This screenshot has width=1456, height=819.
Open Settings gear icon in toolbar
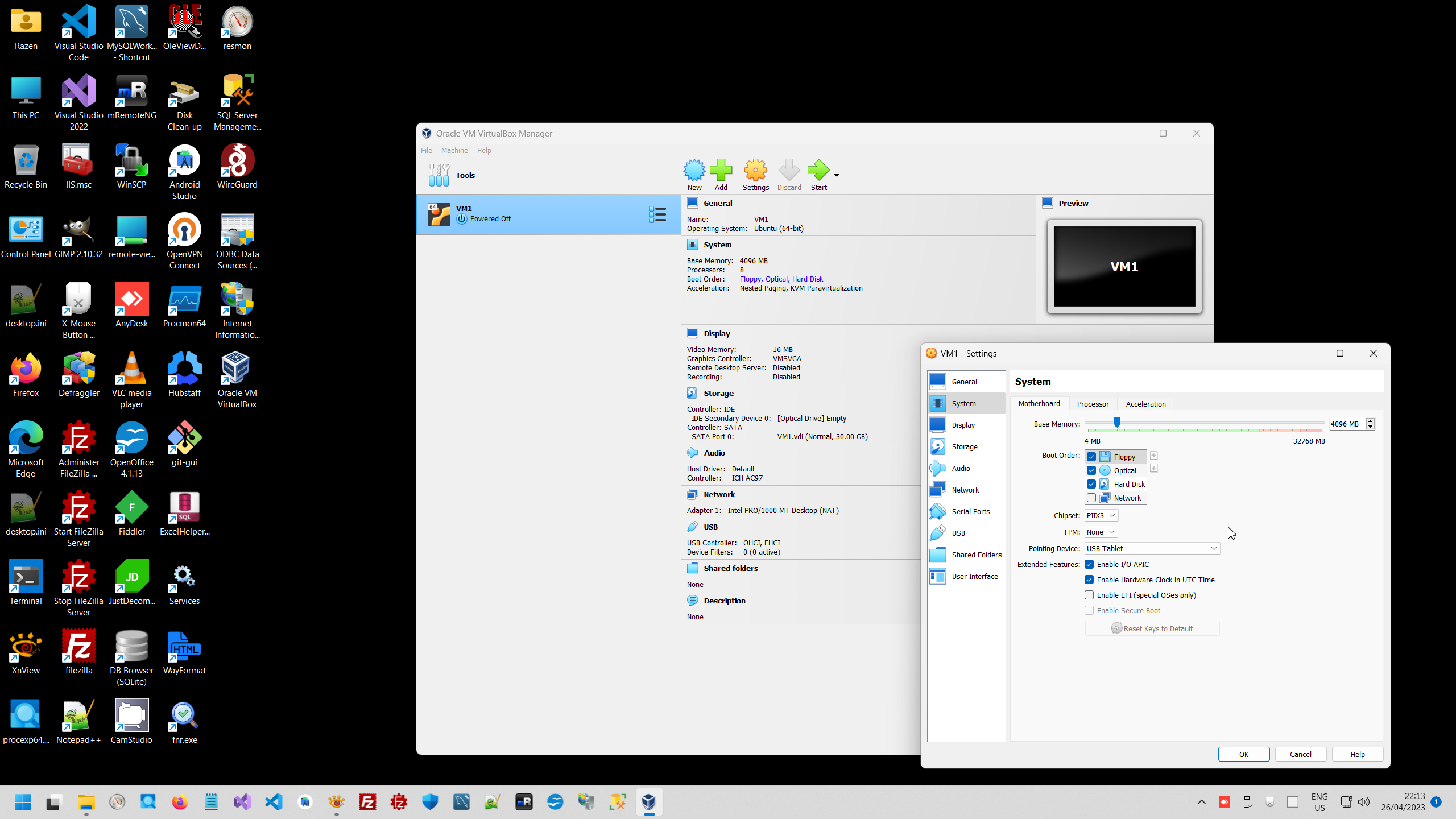click(755, 171)
